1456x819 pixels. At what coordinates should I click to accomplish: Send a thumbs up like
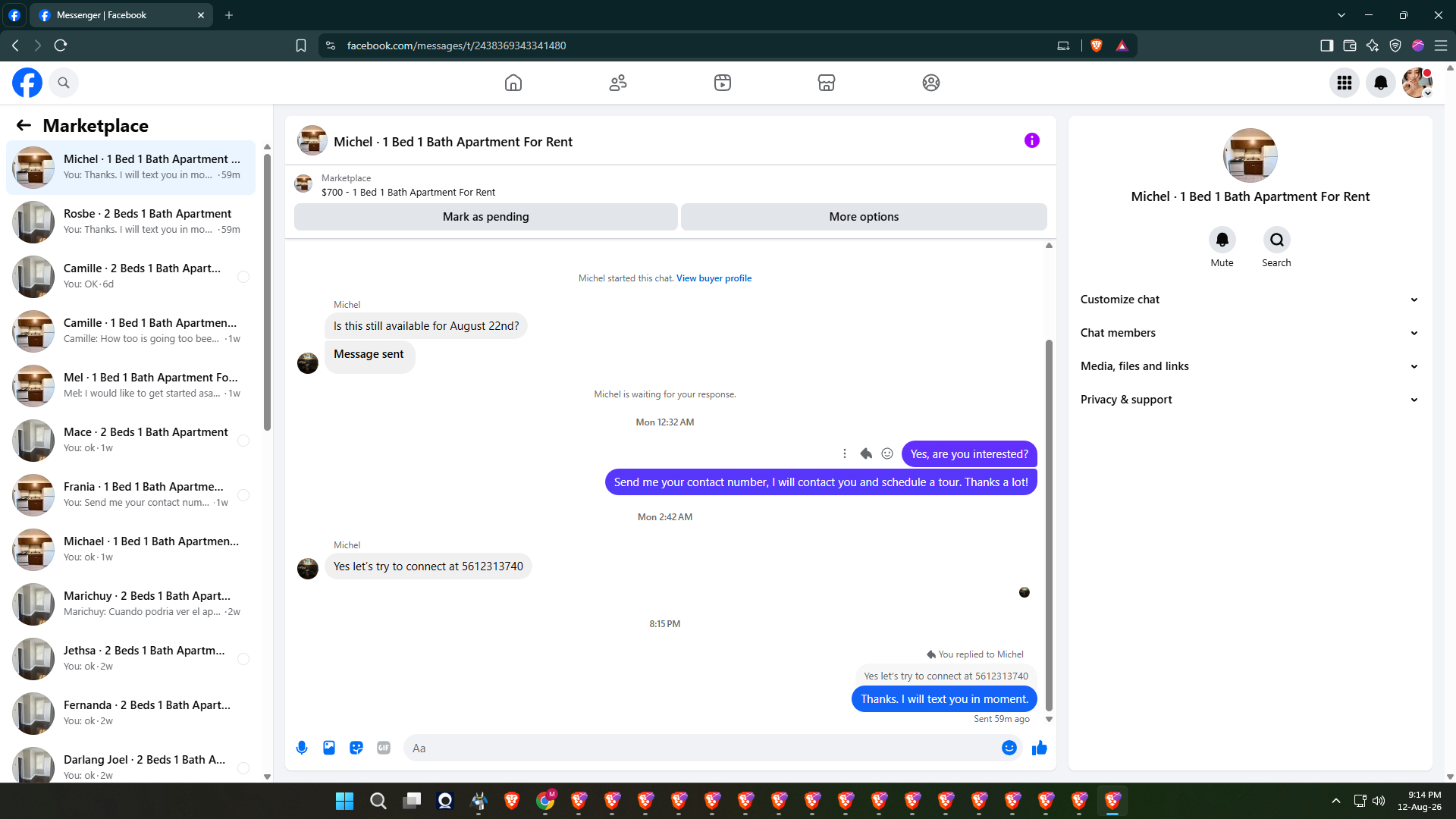[x=1040, y=748]
